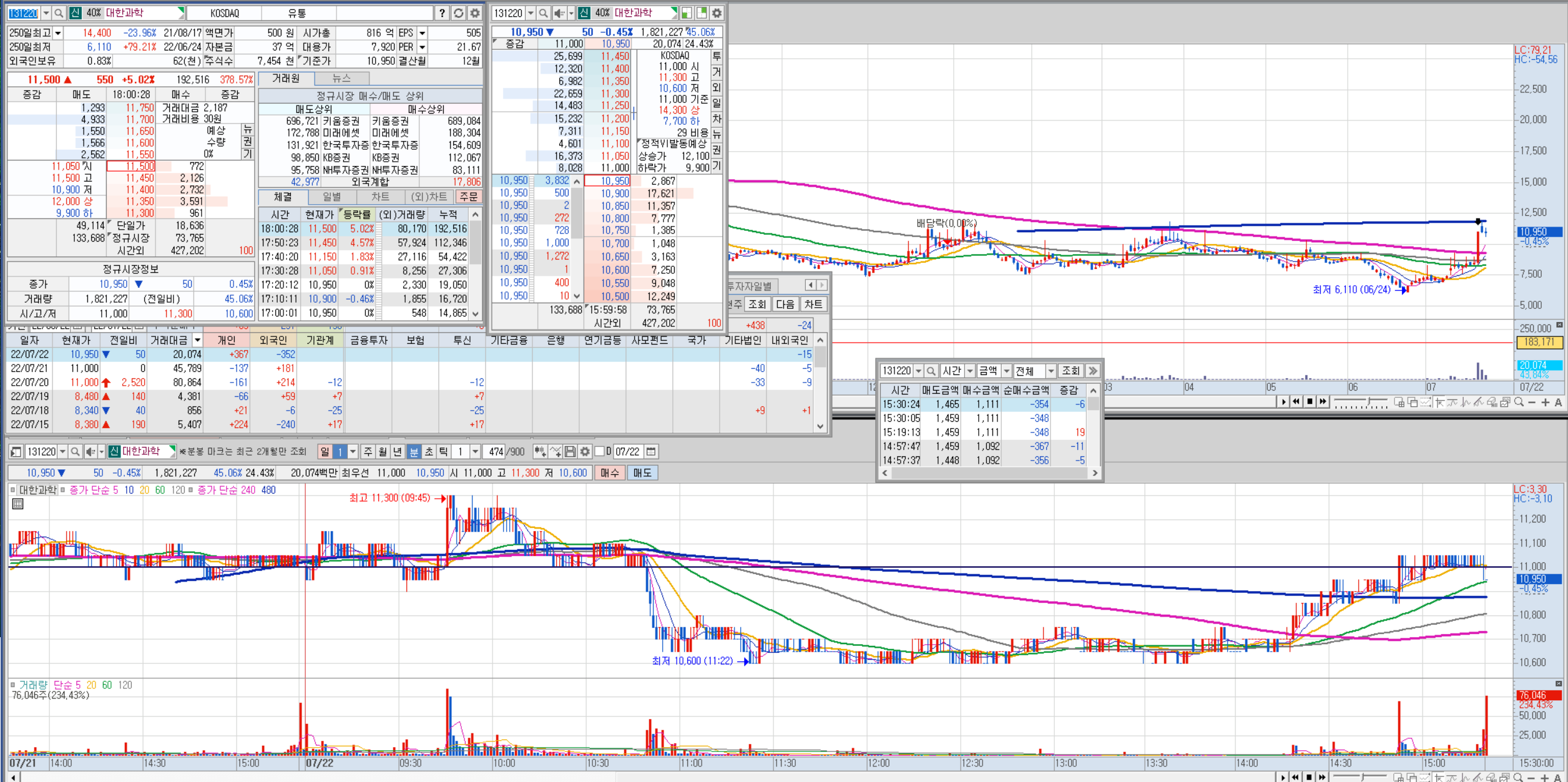
Task: Toggle 년 yearly period button
Action: [398, 451]
